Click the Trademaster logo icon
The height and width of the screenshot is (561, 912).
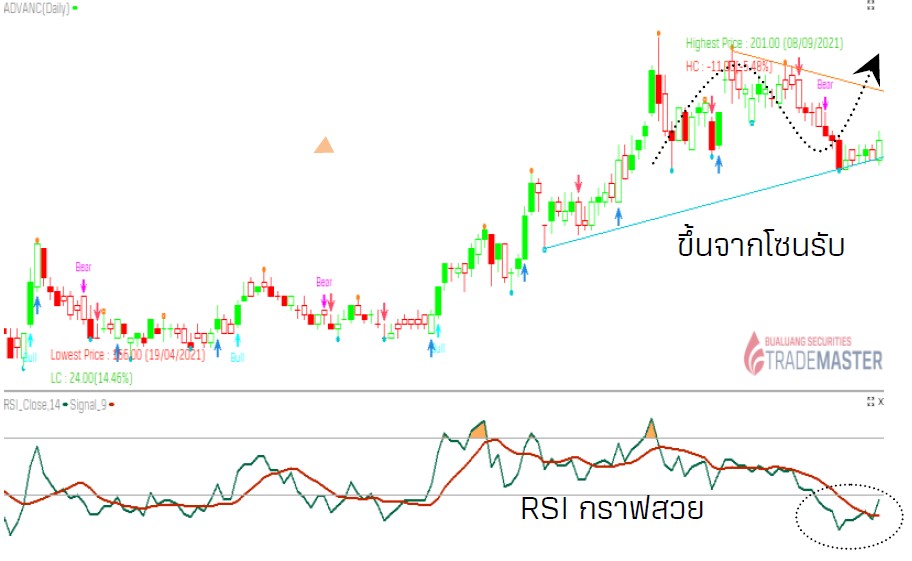point(752,353)
